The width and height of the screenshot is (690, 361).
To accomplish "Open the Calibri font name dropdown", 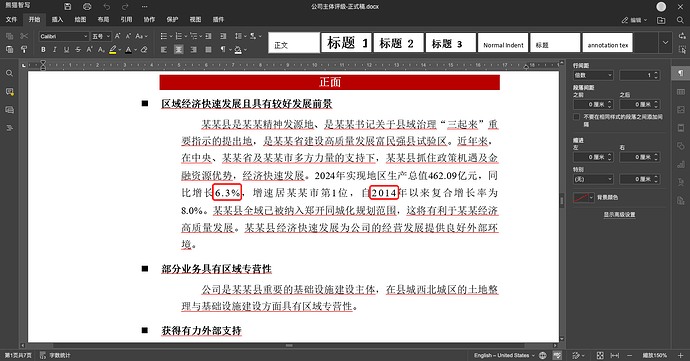I will (x=64, y=37).
